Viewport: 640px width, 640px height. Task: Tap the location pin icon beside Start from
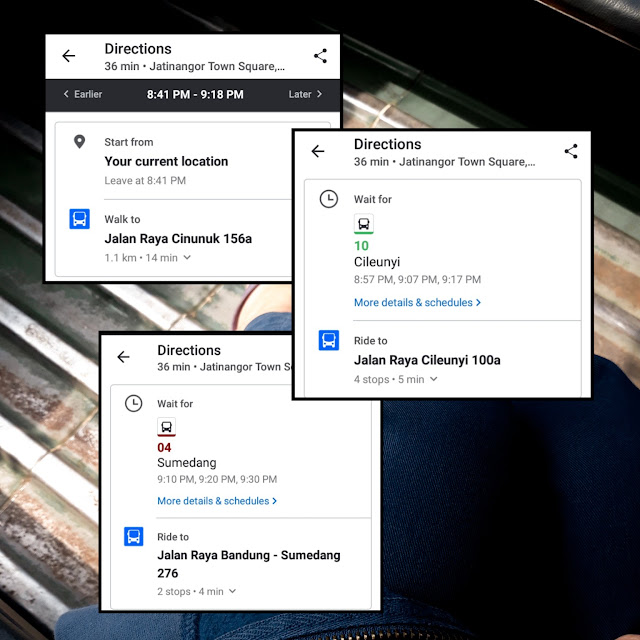pyautogui.click(x=80, y=142)
